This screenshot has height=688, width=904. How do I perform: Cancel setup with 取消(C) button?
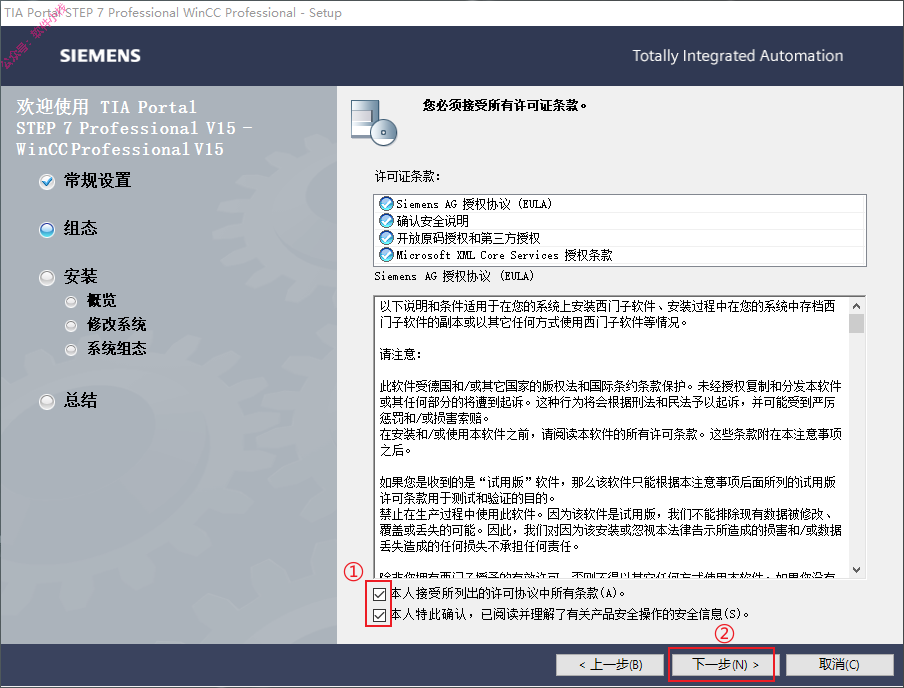[x=839, y=664]
